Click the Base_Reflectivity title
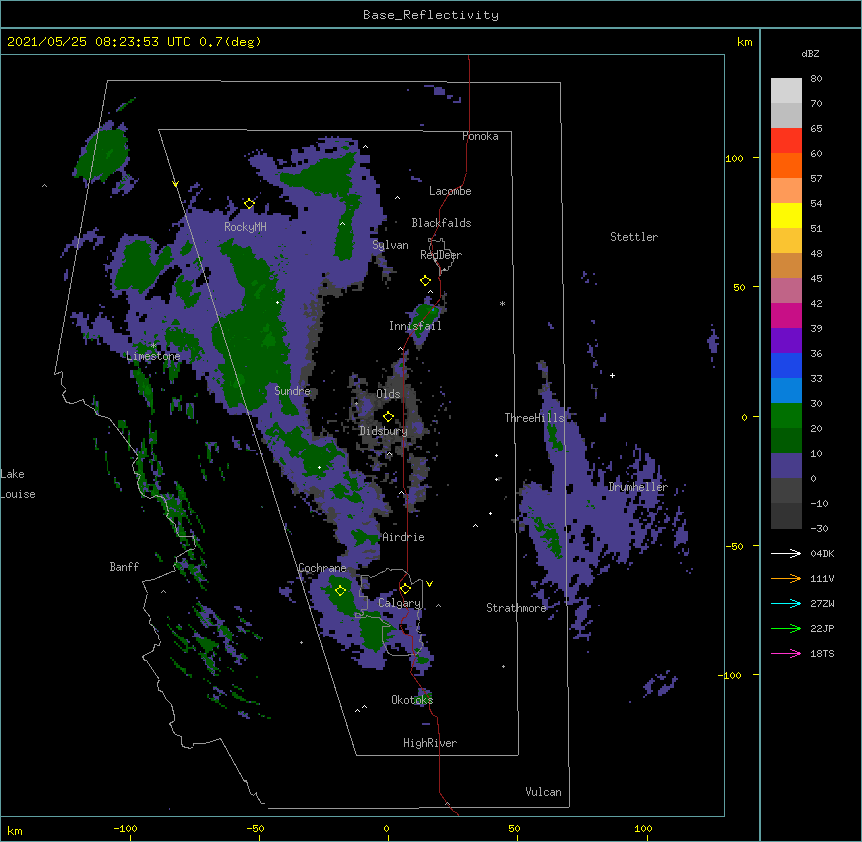862x842 pixels. [x=431, y=15]
